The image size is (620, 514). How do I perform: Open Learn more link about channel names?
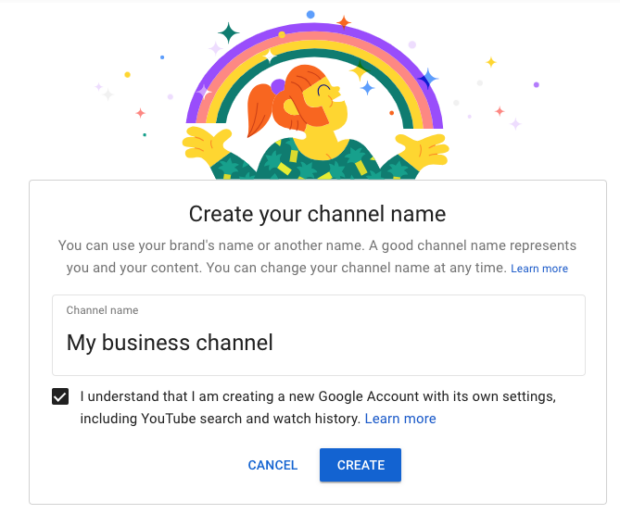click(539, 268)
